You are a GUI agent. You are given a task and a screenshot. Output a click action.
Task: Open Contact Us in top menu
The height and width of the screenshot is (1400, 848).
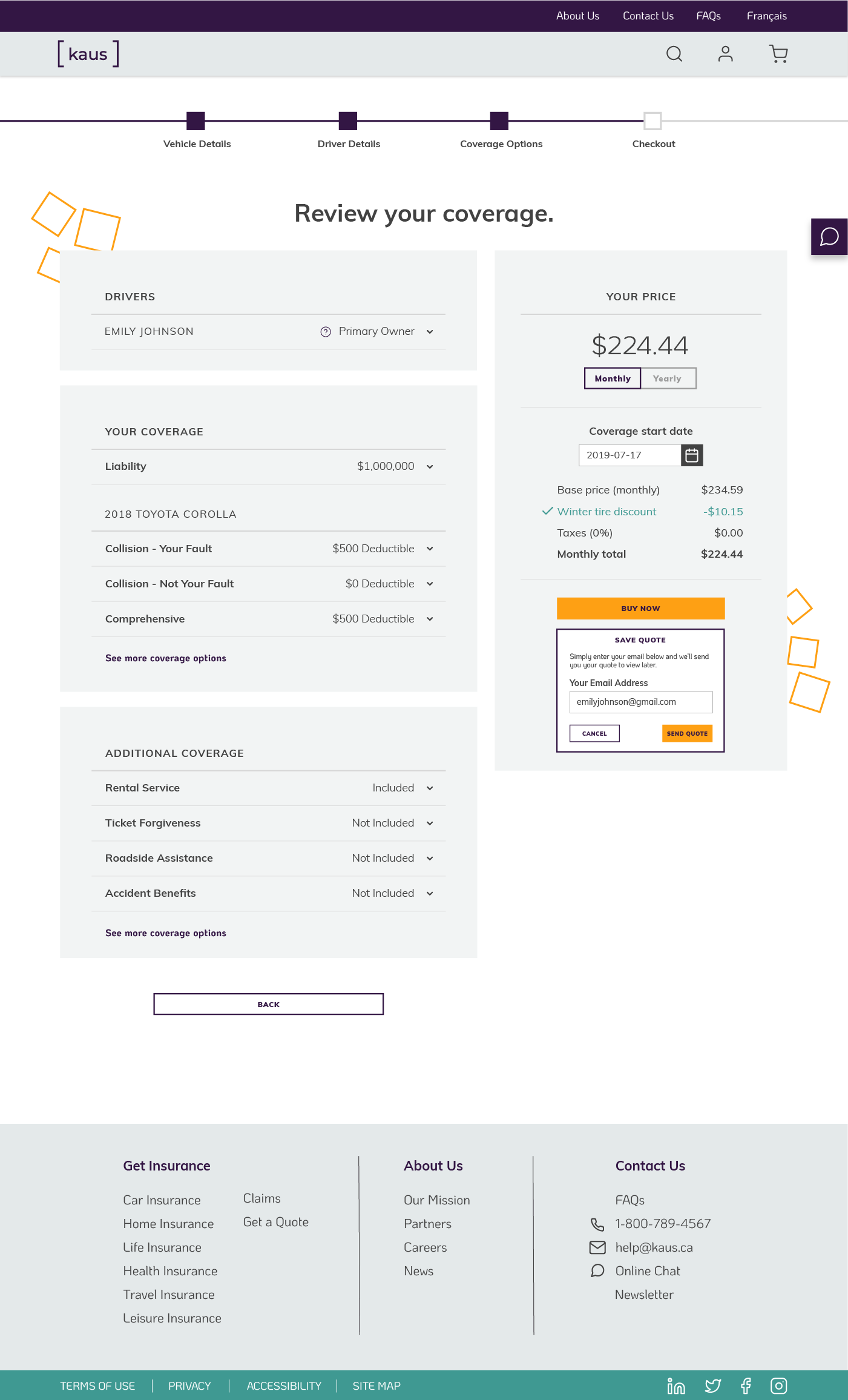tap(648, 16)
